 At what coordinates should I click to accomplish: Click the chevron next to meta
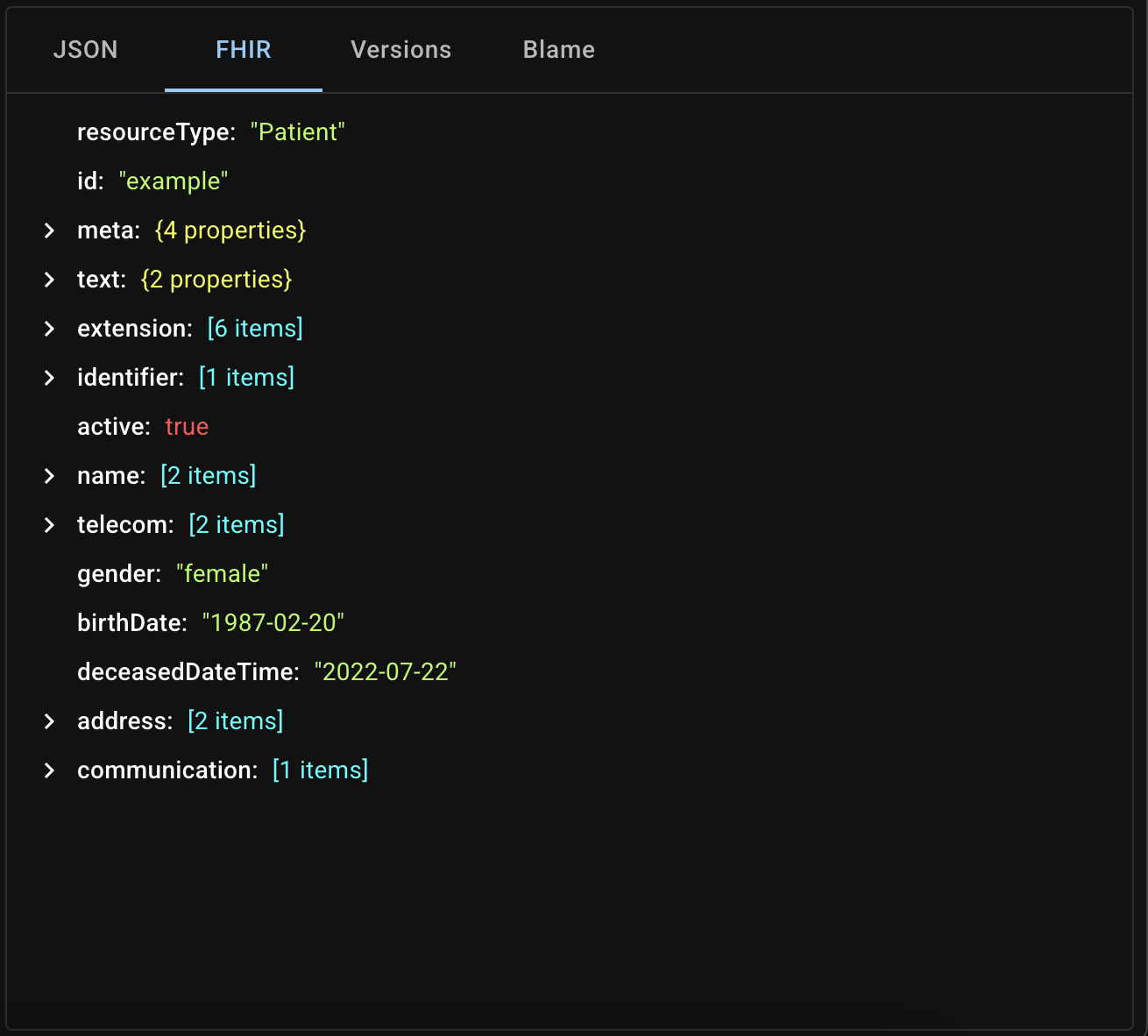point(48,231)
